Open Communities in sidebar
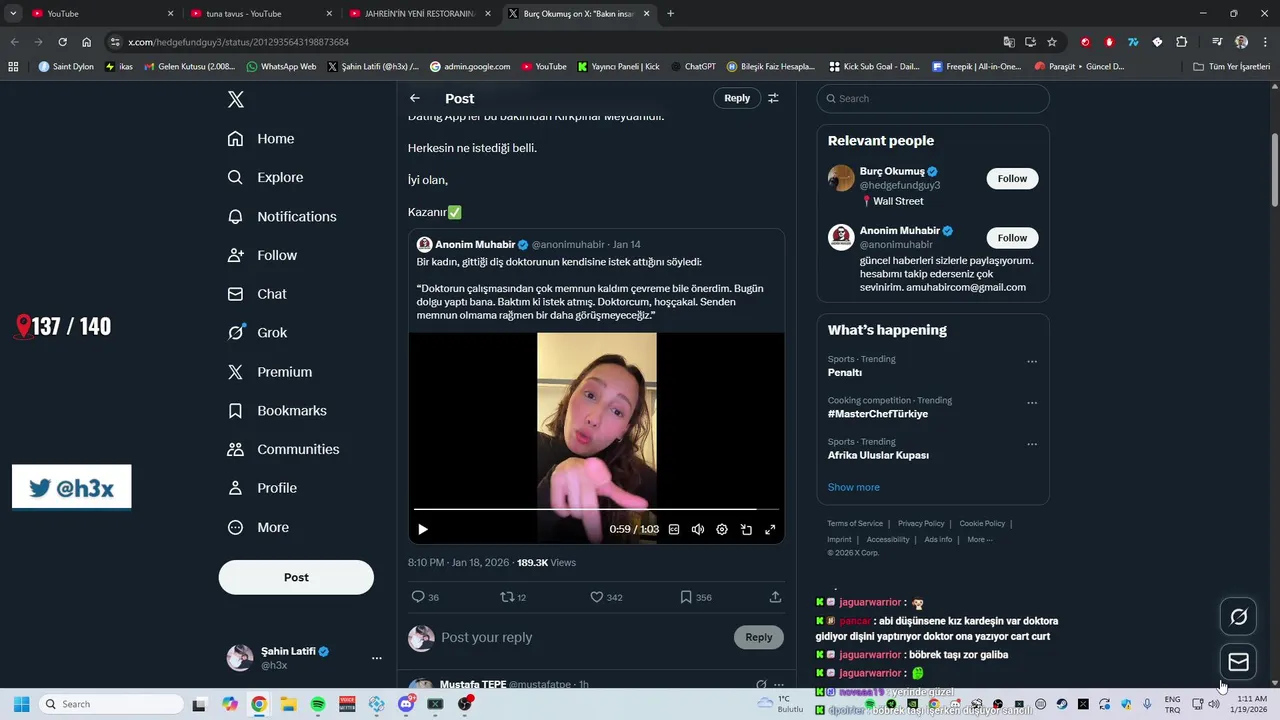The height and width of the screenshot is (720, 1280). tap(283, 449)
